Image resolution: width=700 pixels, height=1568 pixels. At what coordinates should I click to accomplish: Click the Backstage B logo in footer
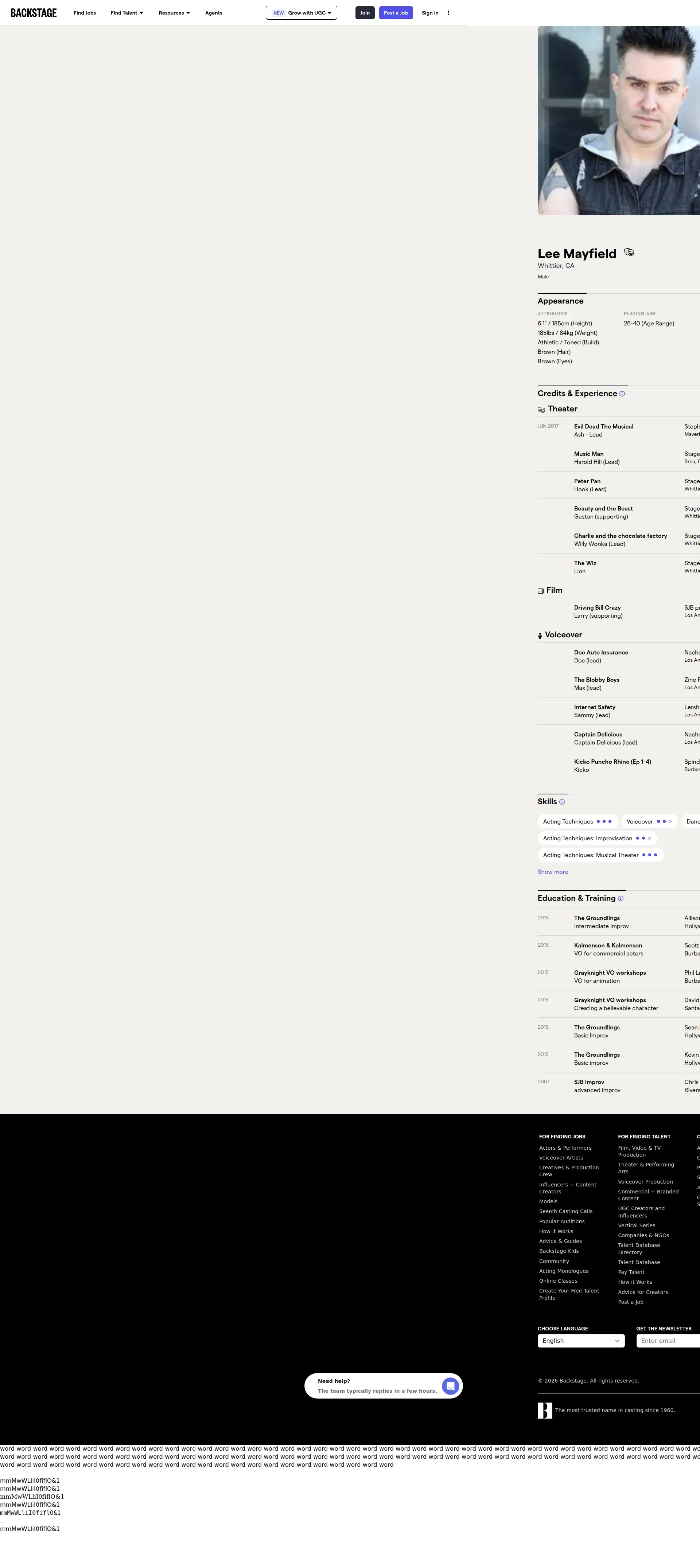point(545,1410)
